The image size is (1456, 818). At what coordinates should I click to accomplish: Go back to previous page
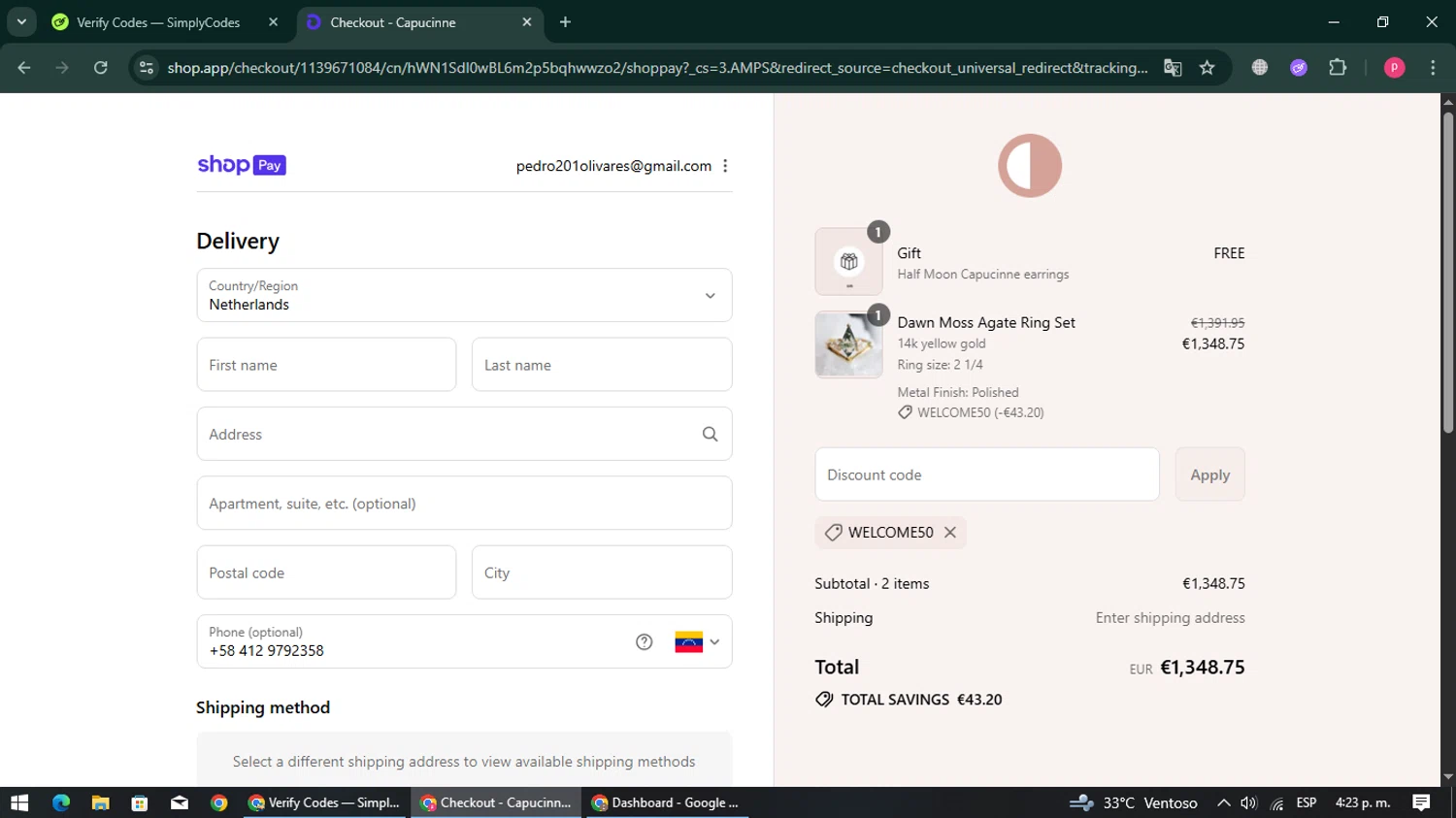point(24,68)
